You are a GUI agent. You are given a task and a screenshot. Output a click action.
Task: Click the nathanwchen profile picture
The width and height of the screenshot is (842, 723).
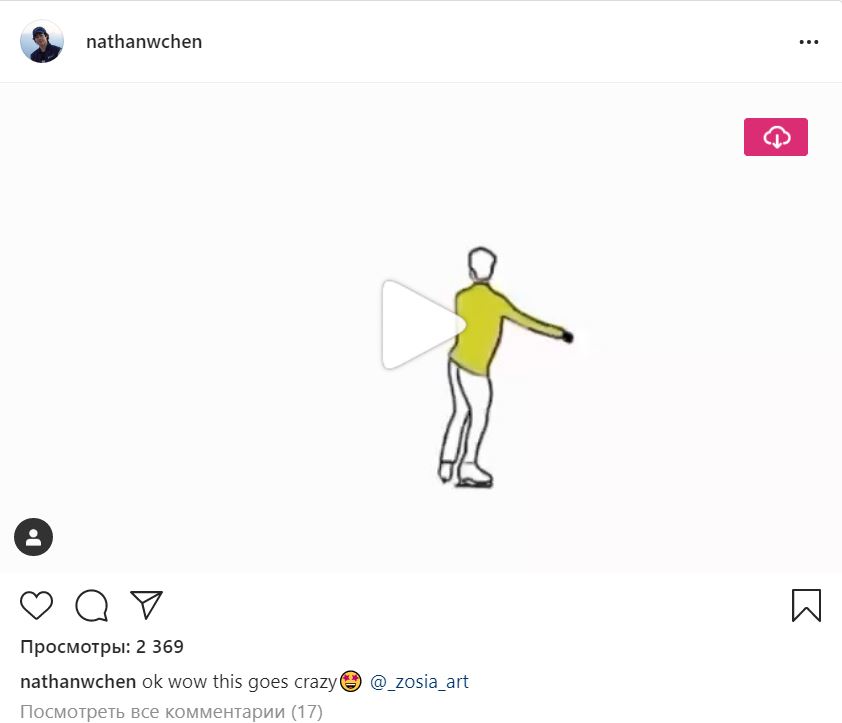tap(42, 42)
